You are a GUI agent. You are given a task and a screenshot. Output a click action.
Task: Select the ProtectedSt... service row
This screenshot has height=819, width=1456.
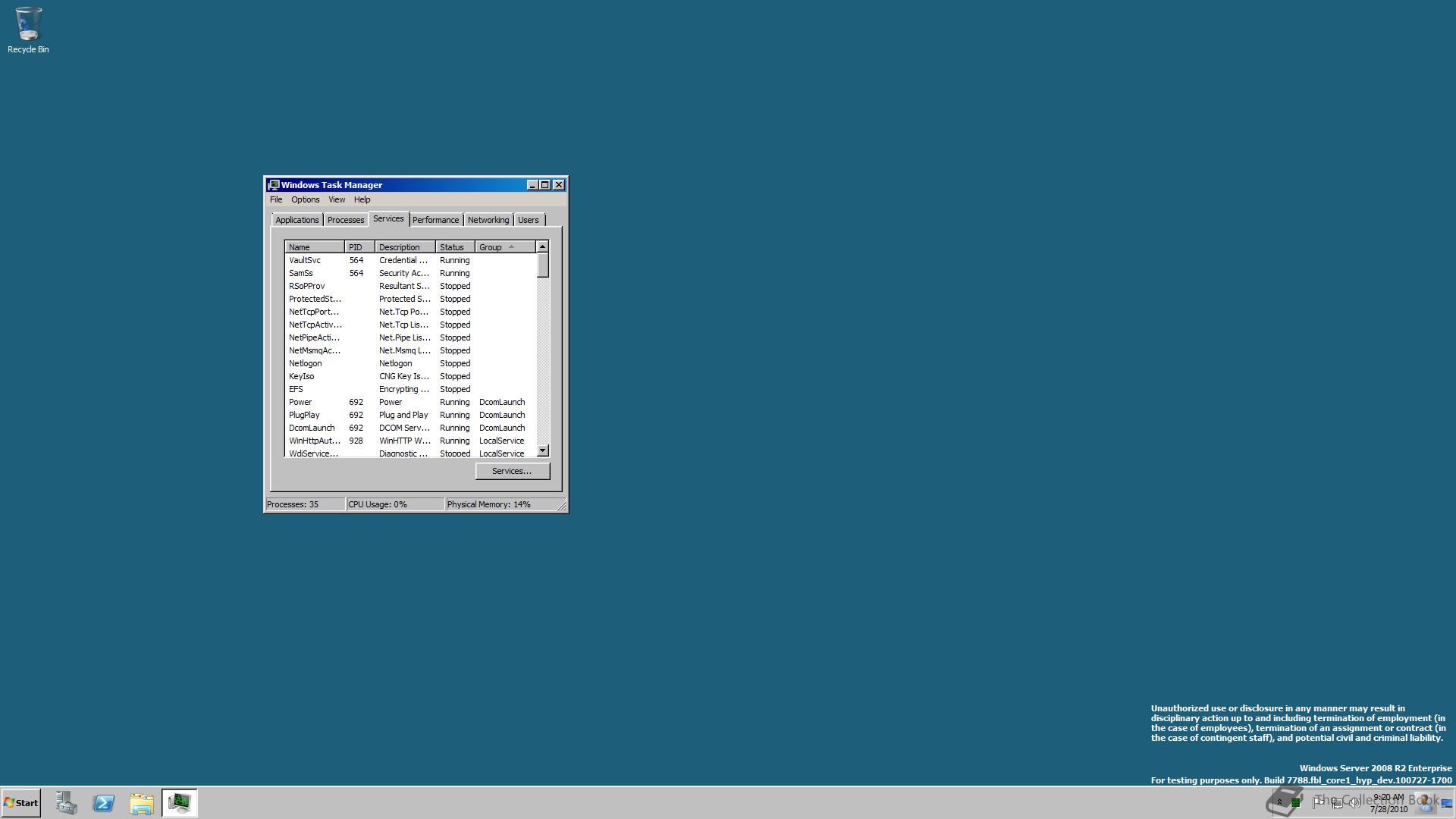pyautogui.click(x=410, y=299)
